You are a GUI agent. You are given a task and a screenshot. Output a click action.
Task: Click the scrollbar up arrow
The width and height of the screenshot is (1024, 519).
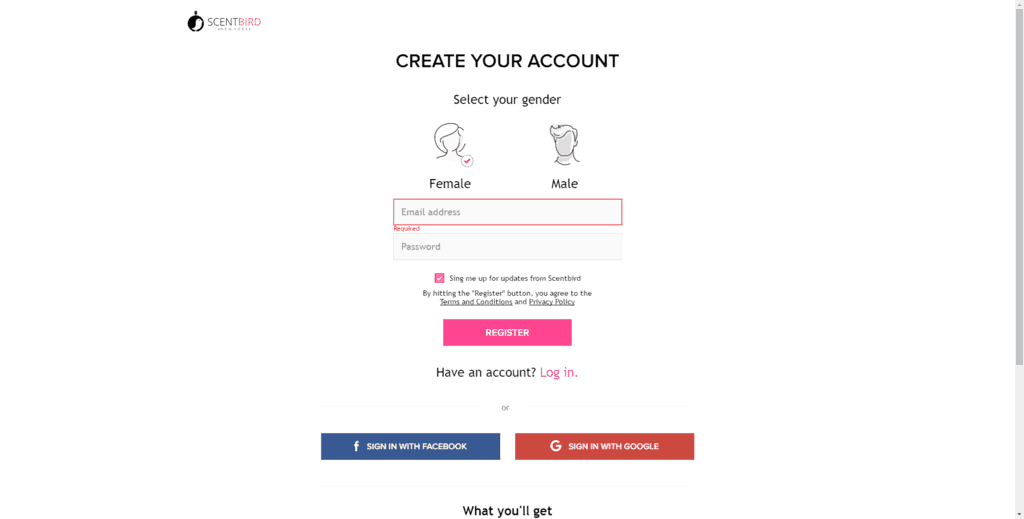click(1019, 4)
